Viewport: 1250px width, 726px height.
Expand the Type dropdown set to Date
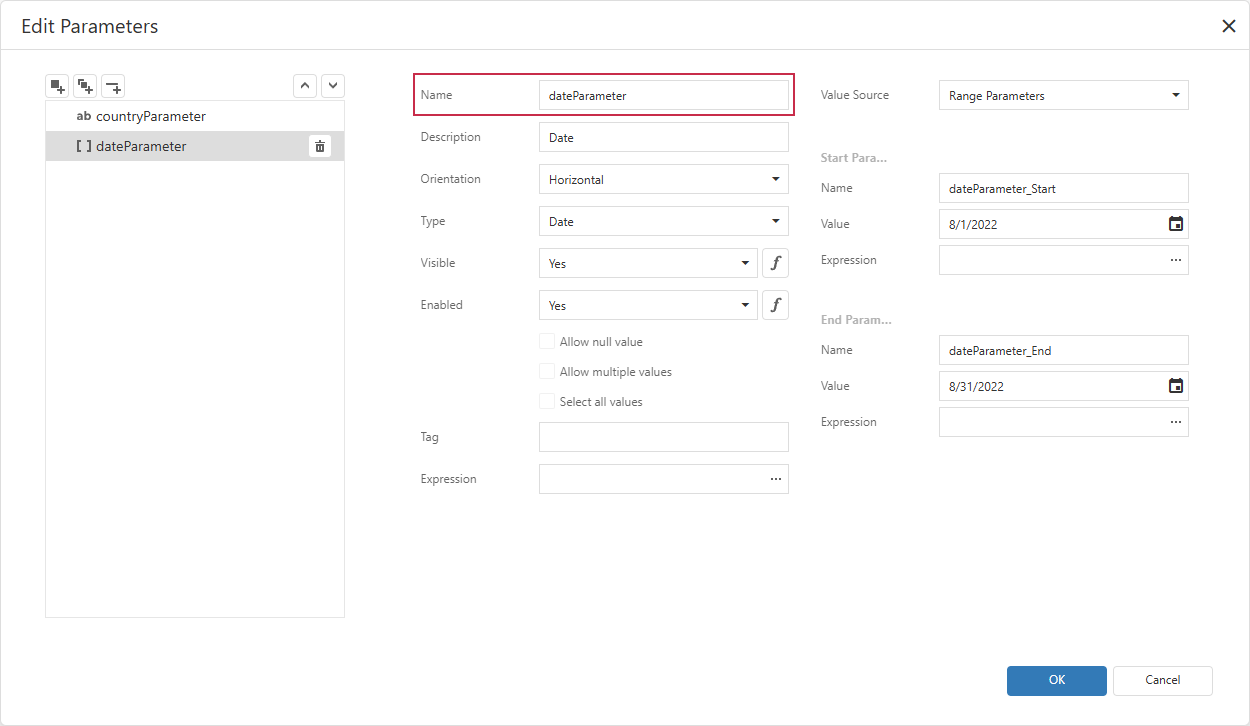tap(664, 221)
